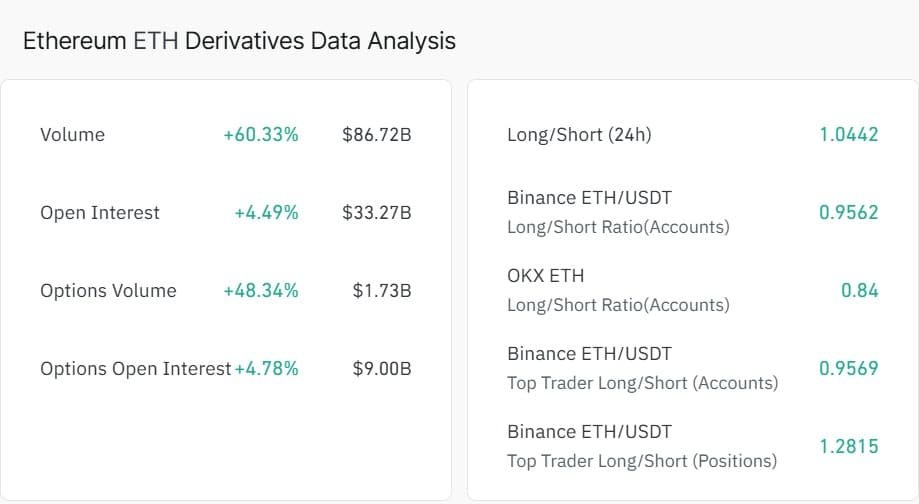Viewport: 919px width, 504px height.
Task: Click the $1.73B options volume amount
Action: point(381,291)
